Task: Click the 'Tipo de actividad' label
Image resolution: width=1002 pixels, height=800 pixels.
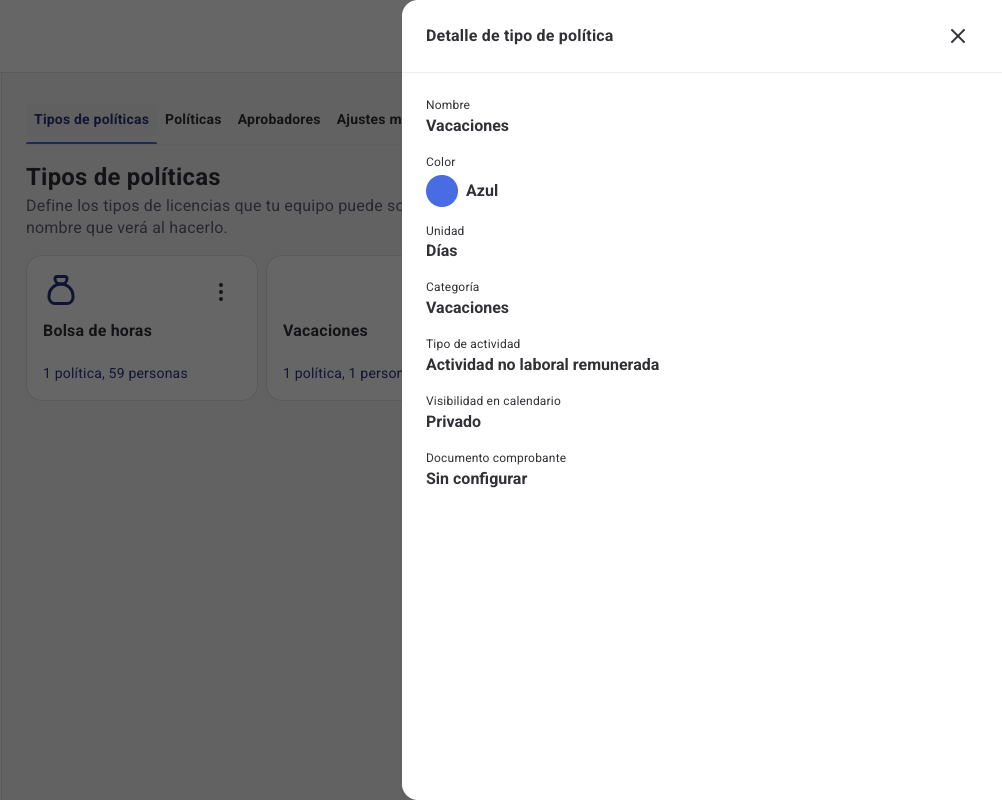Action: point(473,344)
